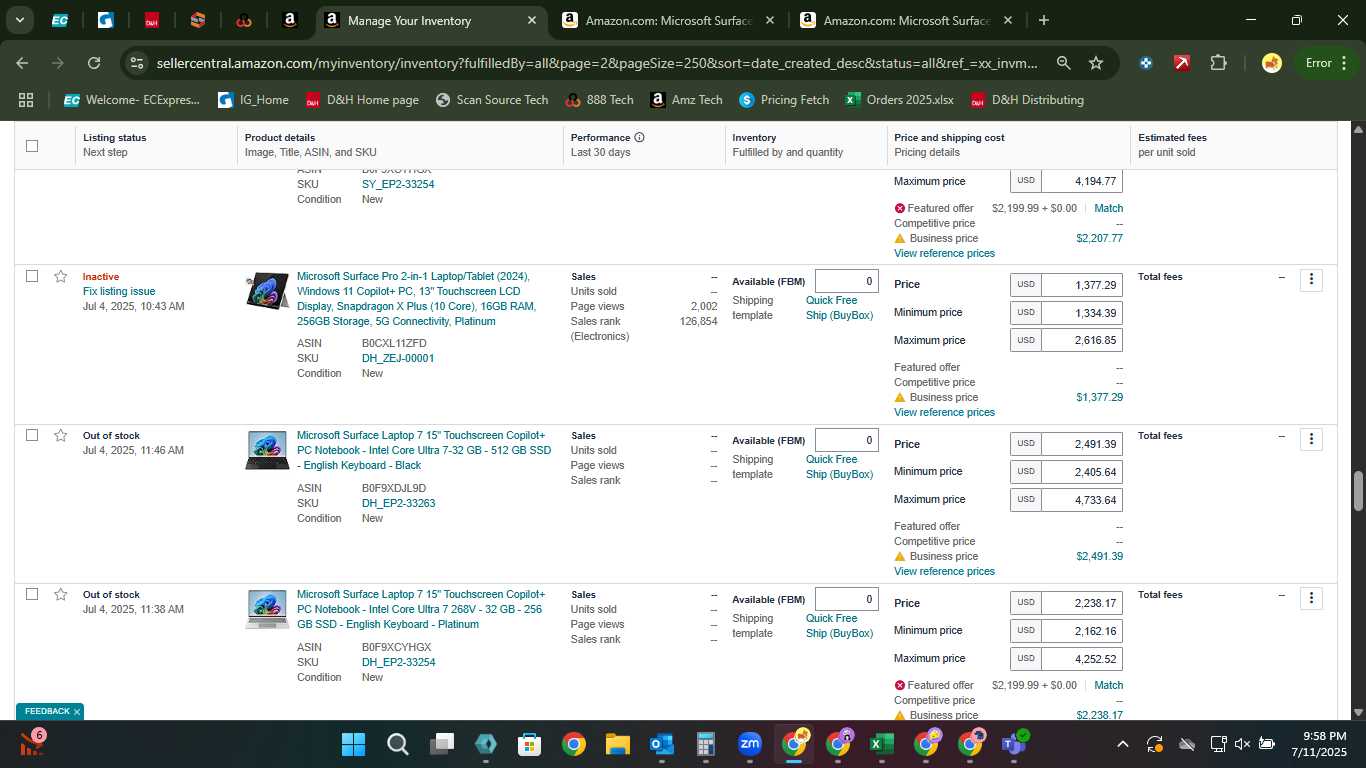
Task: Open the Chrome Error menu button
Action: 1326,63
